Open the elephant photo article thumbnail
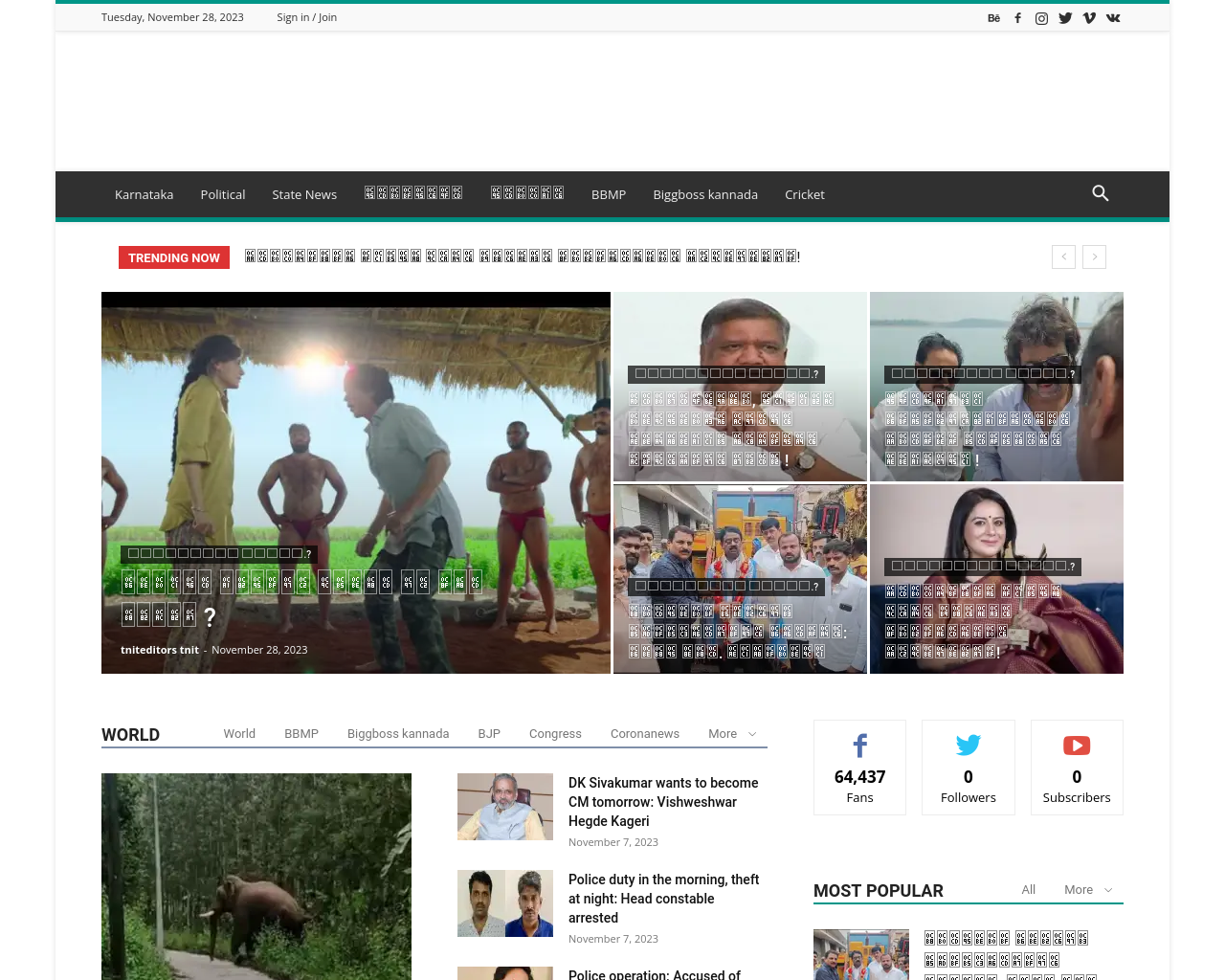This screenshot has height=980, width=1225. pyautogui.click(x=256, y=877)
